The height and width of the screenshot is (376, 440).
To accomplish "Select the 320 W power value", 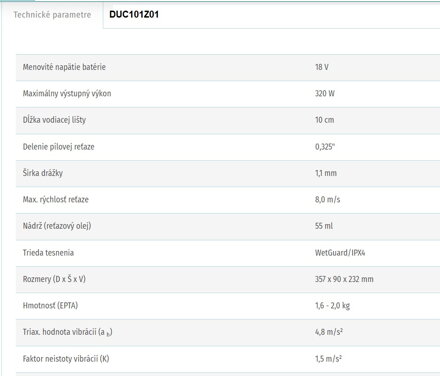I will click(x=325, y=93).
